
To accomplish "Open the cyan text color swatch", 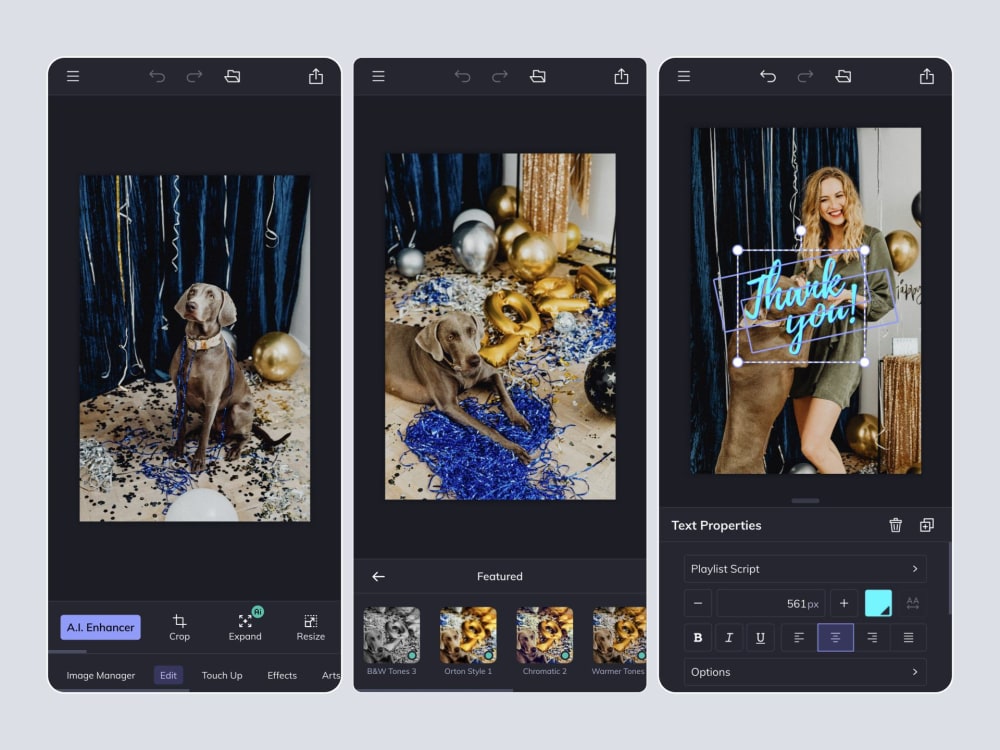I will pos(878,603).
